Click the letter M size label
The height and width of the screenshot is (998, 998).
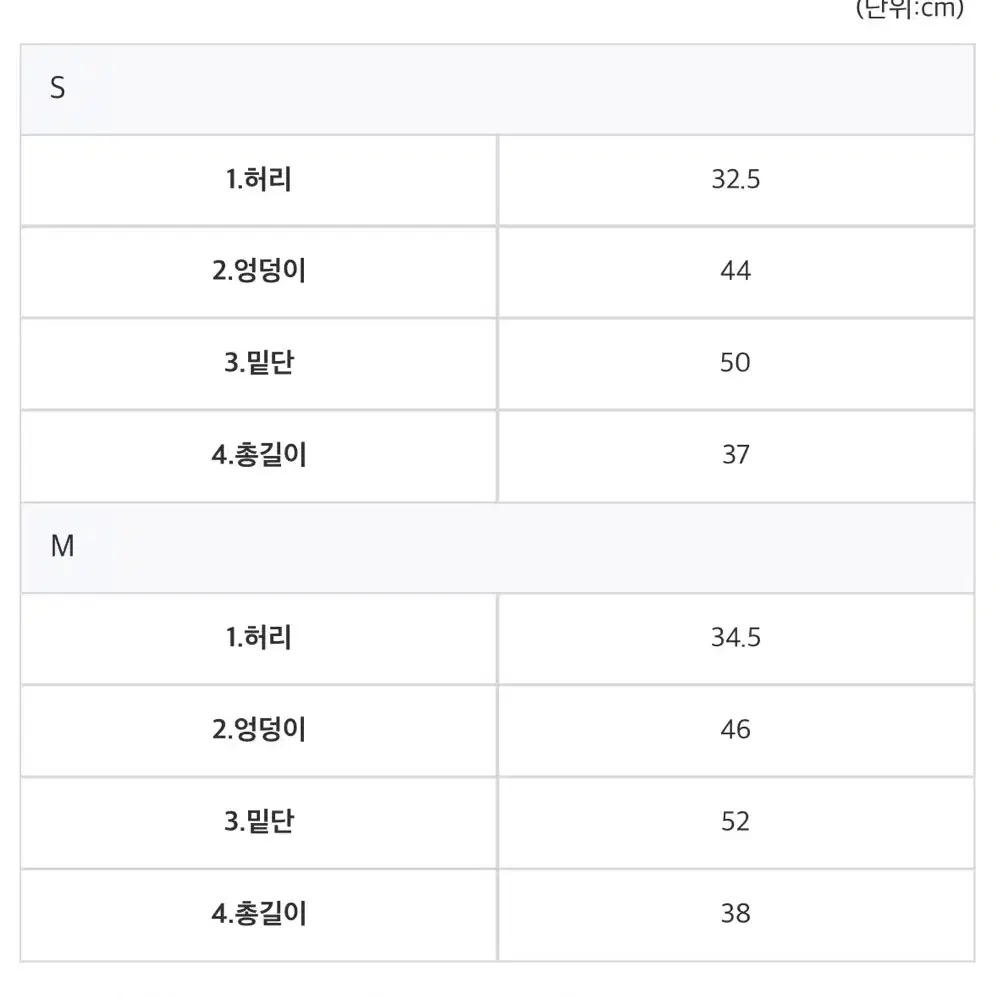(x=62, y=546)
